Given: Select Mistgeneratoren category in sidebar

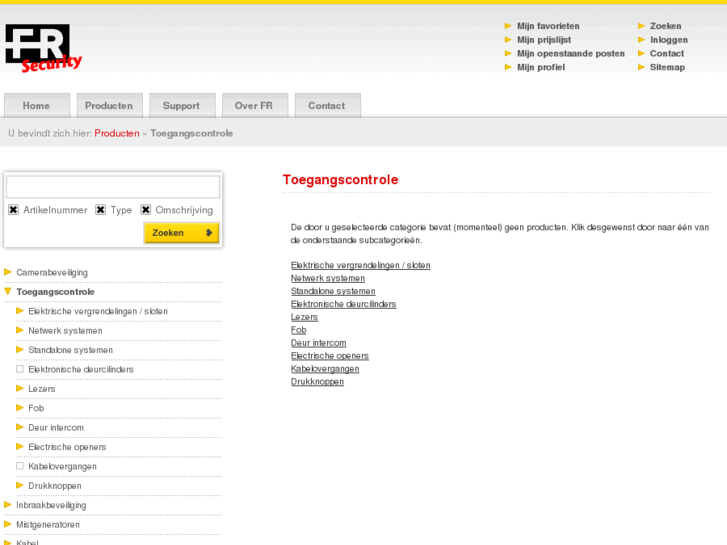Looking at the screenshot, I should [48, 525].
